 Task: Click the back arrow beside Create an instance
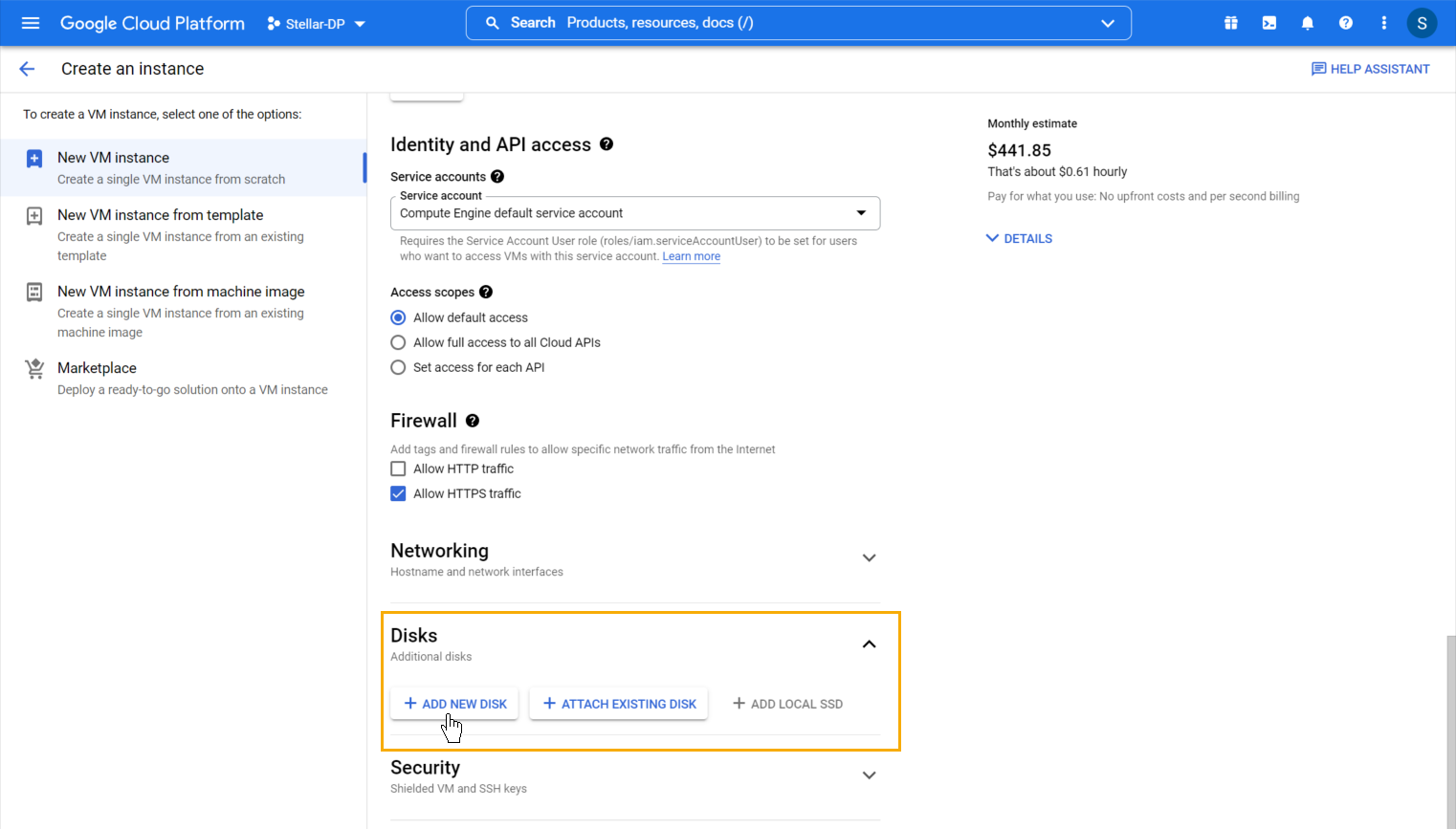[27, 69]
